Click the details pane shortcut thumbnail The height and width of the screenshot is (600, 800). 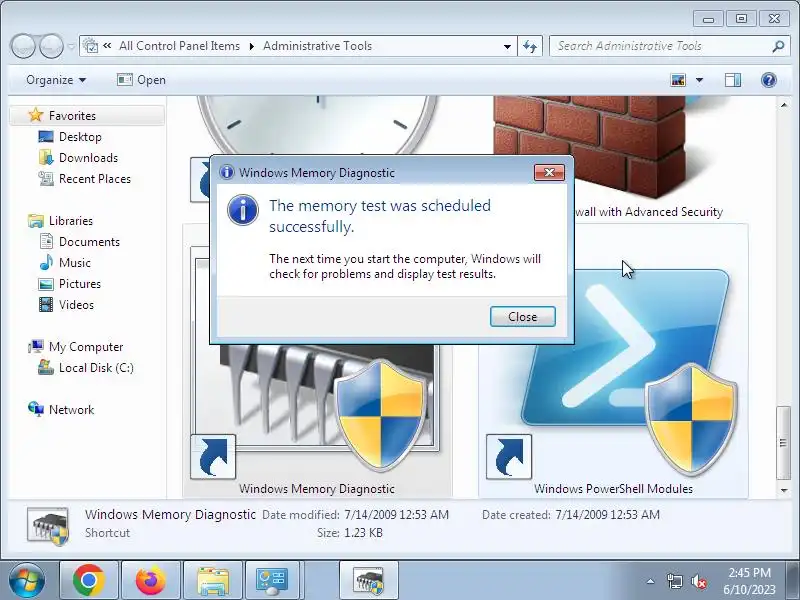[47, 526]
